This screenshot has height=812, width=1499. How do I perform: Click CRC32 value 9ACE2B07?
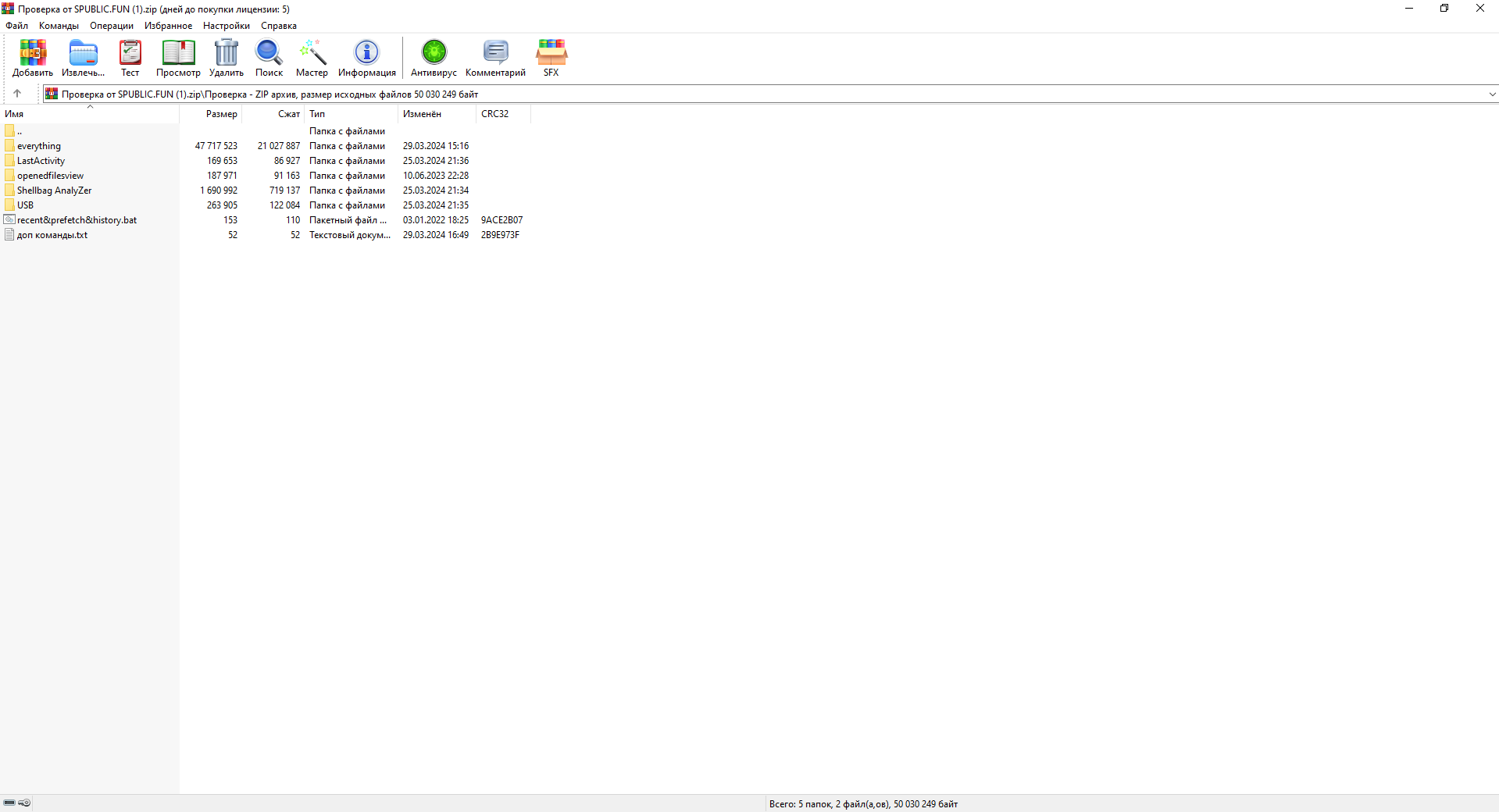(502, 220)
